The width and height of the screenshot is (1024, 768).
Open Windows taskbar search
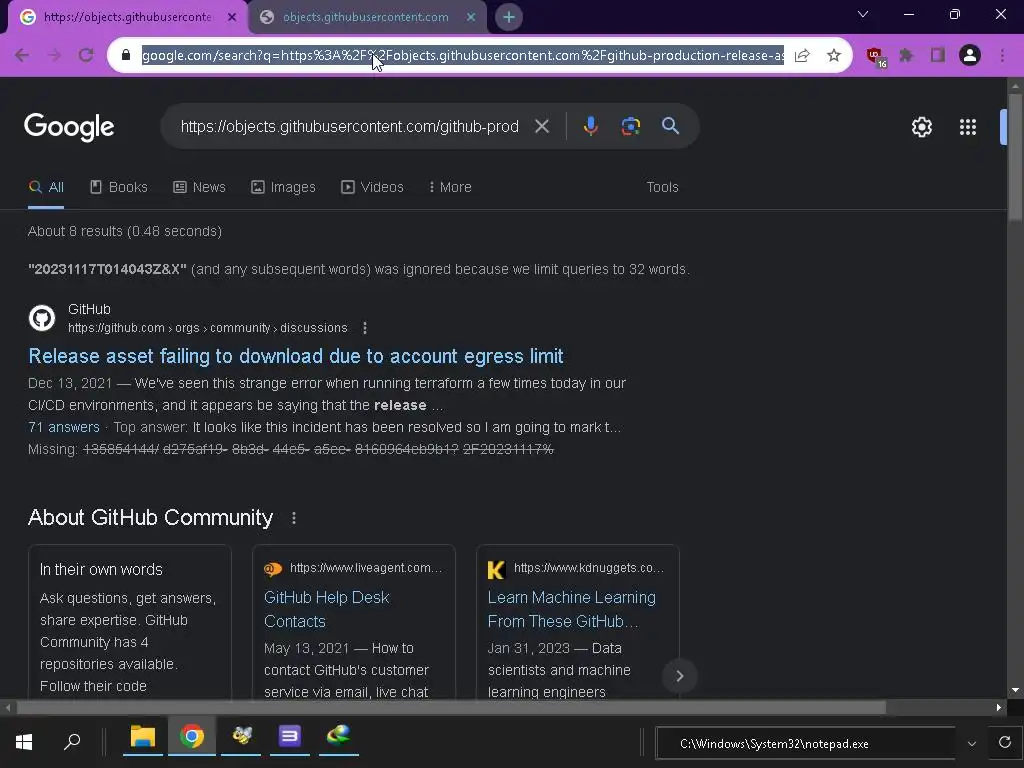[72, 742]
